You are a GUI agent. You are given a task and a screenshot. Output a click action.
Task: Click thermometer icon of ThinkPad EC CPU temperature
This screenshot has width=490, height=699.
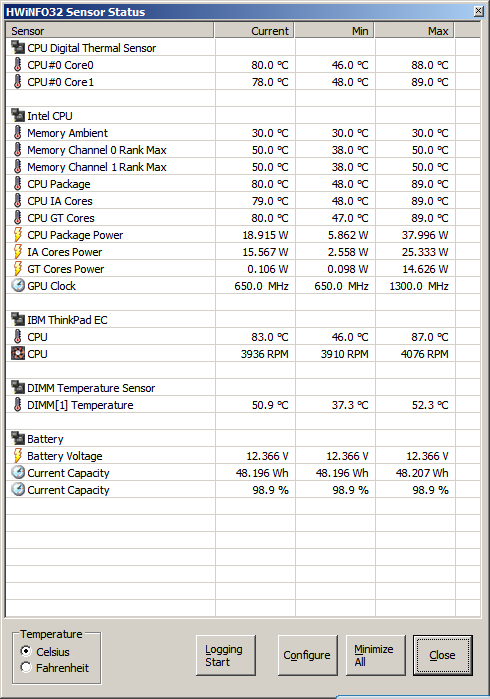[17, 337]
